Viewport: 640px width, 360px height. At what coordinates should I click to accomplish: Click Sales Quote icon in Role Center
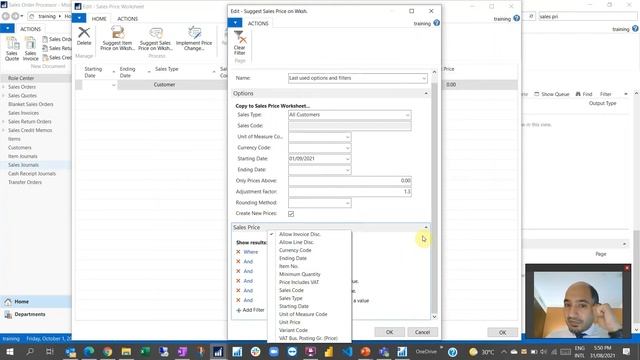pyautogui.click(x=12, y=43)
